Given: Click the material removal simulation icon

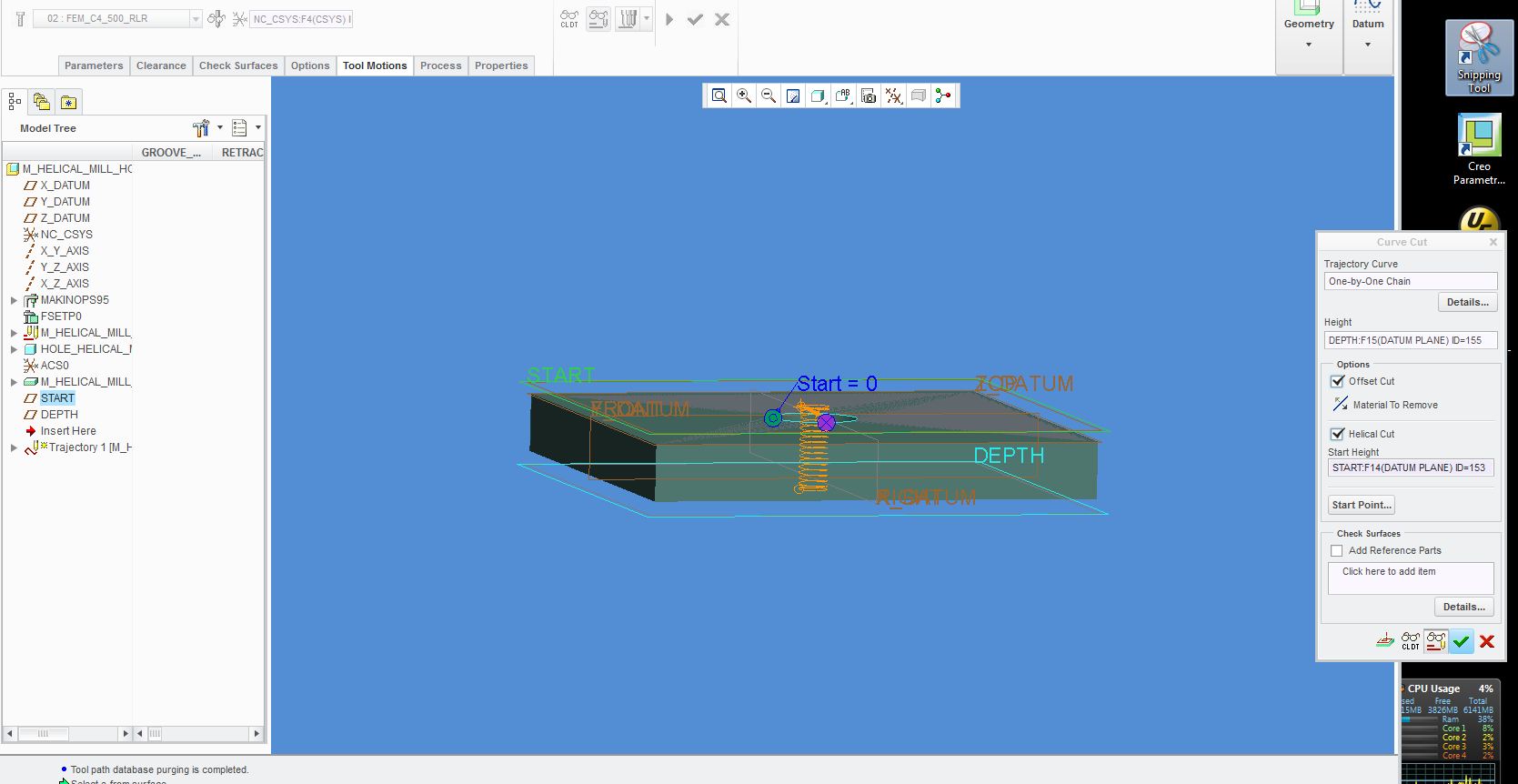Looking at the screenshot, I should click(628, 18).
